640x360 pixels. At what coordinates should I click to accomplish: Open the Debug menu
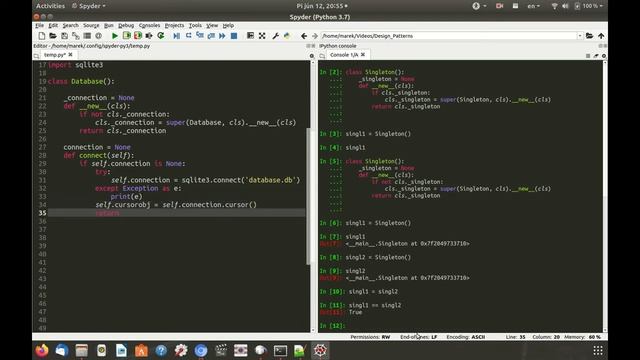(126, 25)
